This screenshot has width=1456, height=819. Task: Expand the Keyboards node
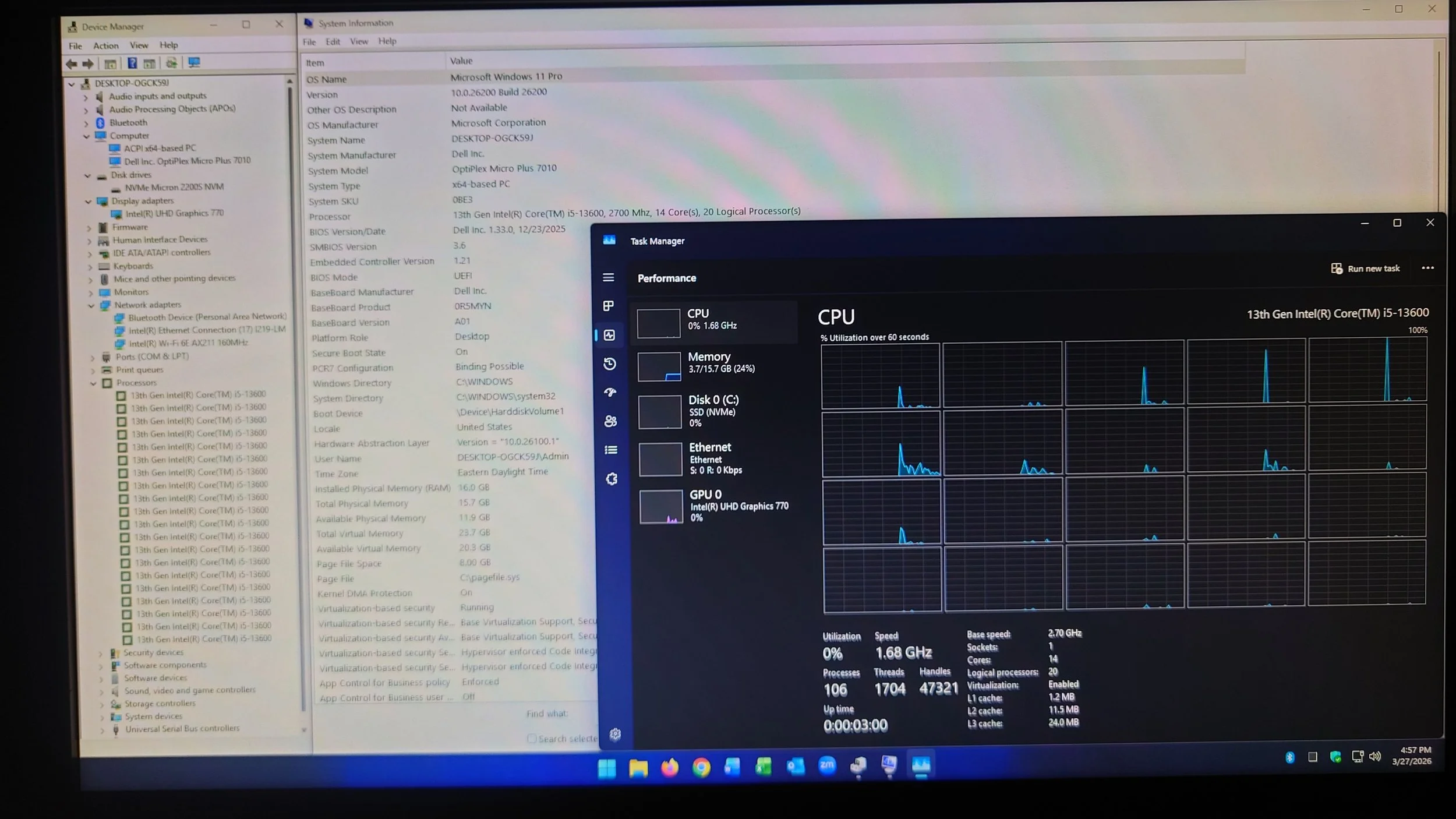(x=90, y=267)
